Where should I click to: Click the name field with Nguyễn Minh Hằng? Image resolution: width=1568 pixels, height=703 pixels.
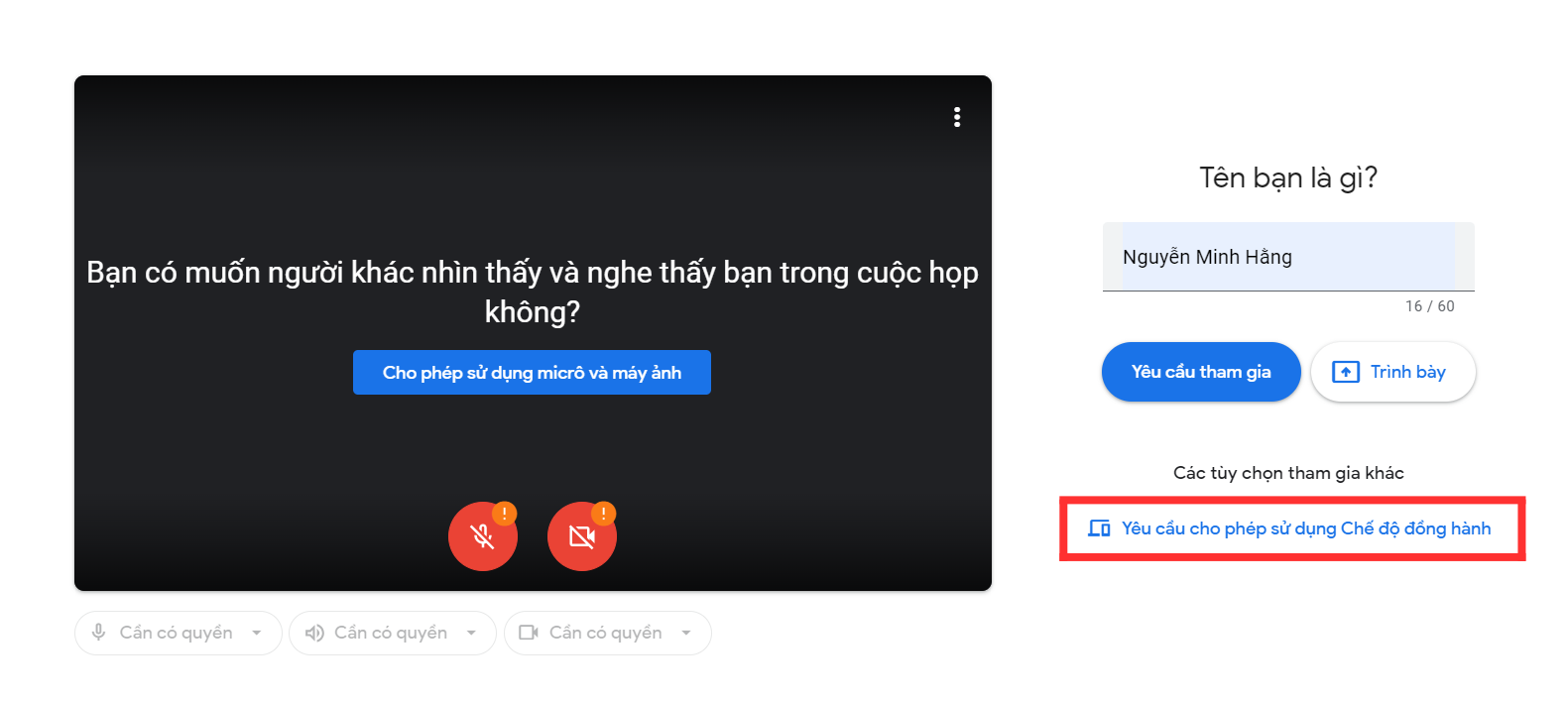pos(1288,257)
